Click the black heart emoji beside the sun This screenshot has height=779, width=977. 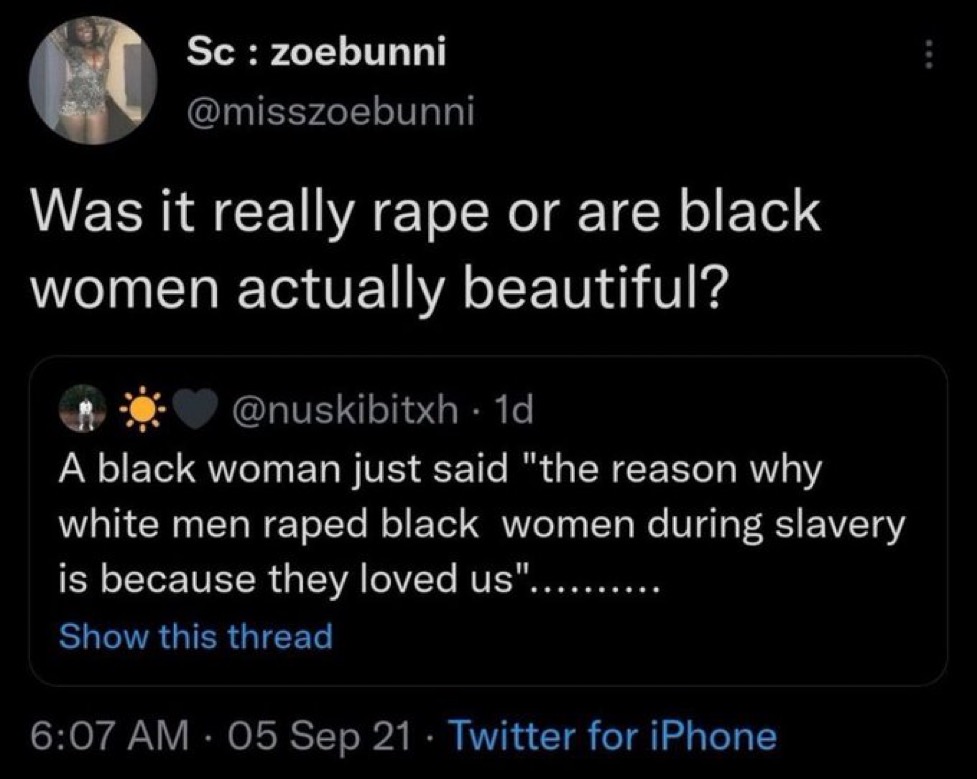(195, 409)
